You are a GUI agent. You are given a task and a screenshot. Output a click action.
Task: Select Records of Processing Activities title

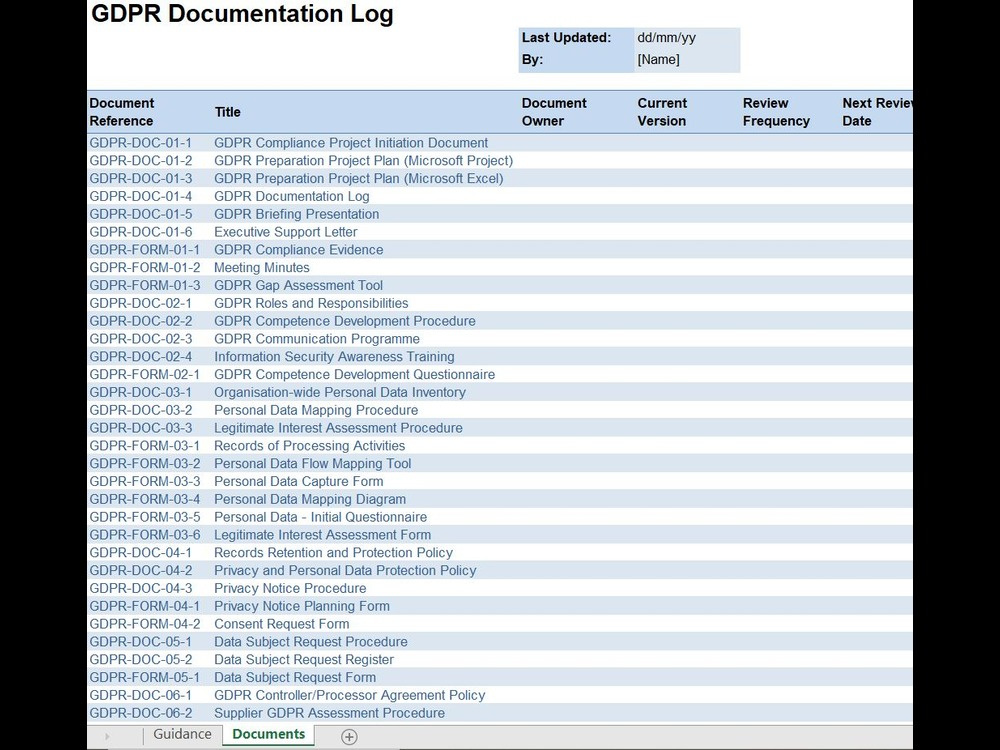309,446
